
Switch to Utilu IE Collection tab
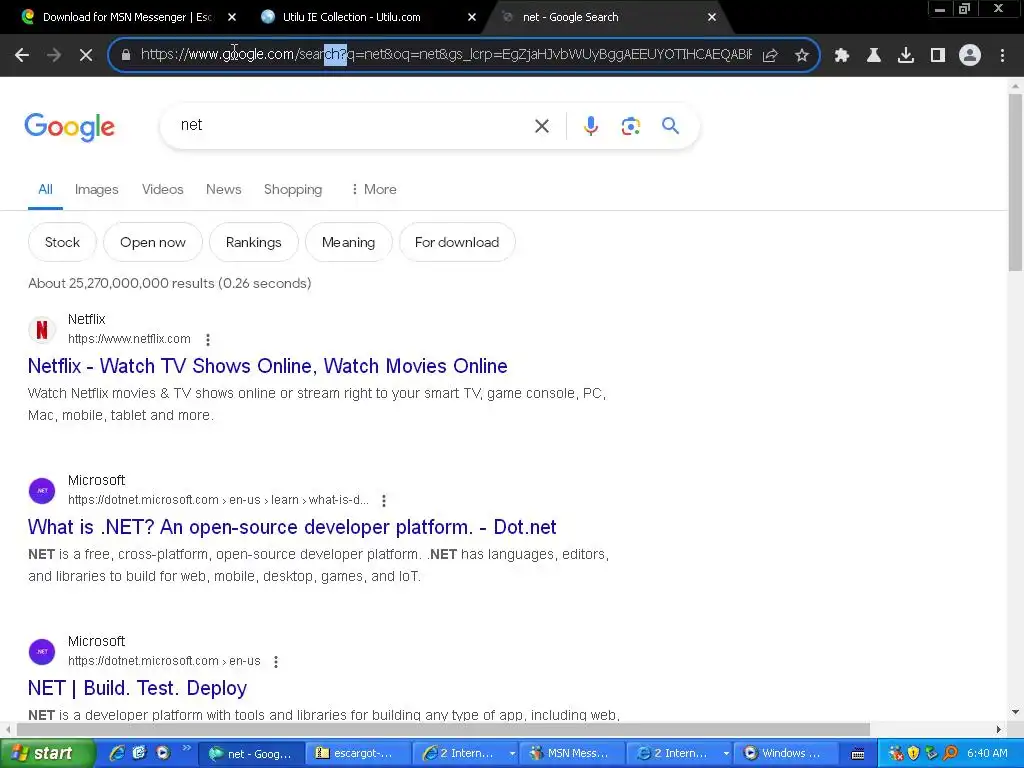click(x=351, y=17)
